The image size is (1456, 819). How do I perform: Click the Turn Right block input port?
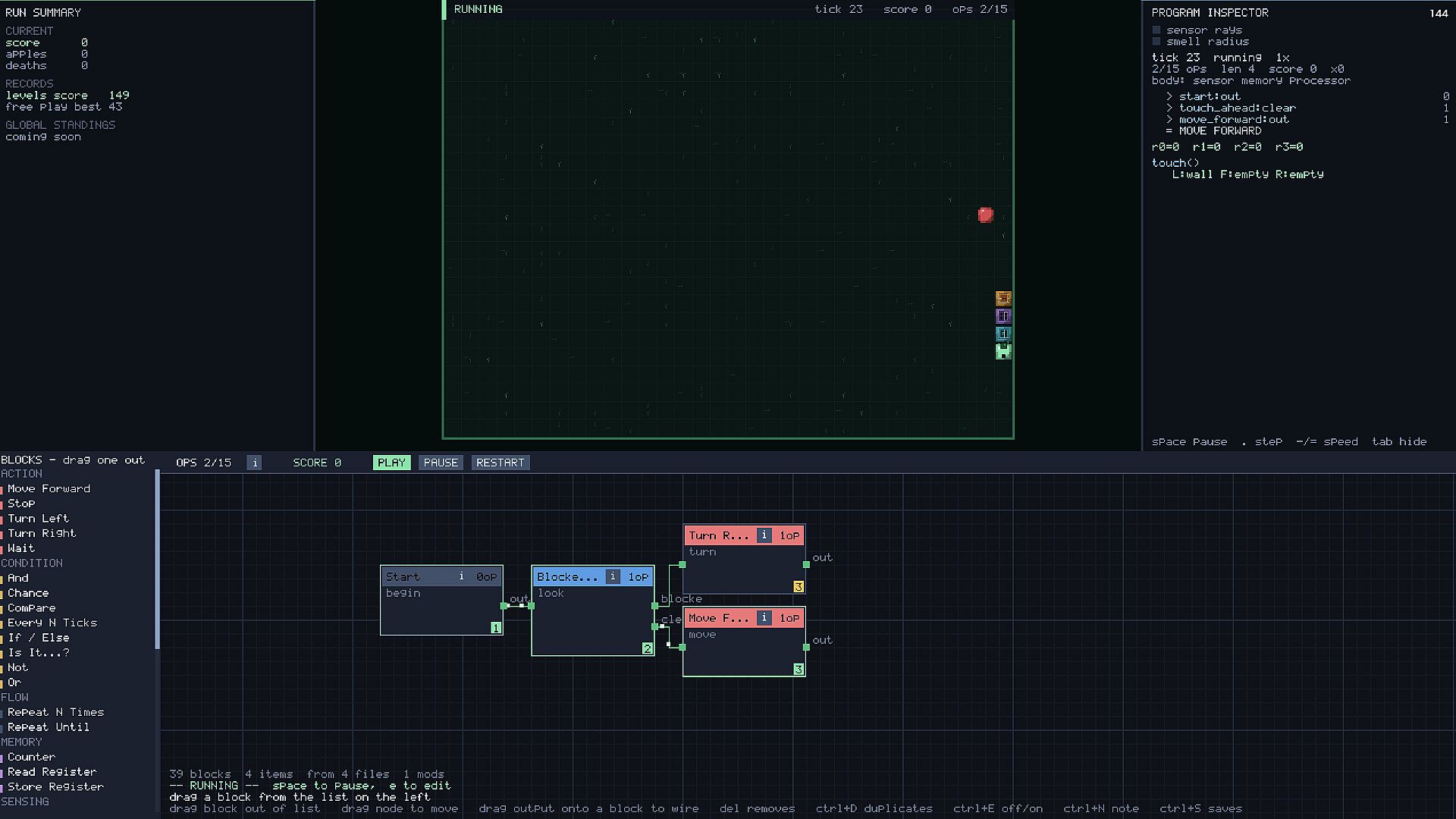(x=682, y=564)
